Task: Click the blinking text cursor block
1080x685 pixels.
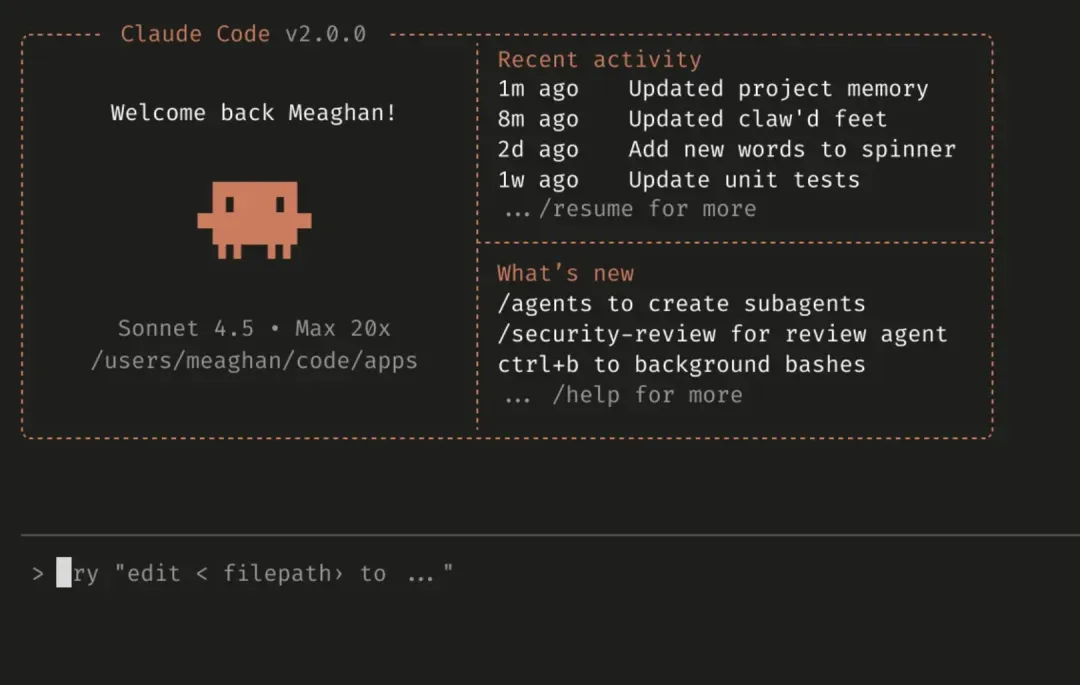Action: (64, 573)
